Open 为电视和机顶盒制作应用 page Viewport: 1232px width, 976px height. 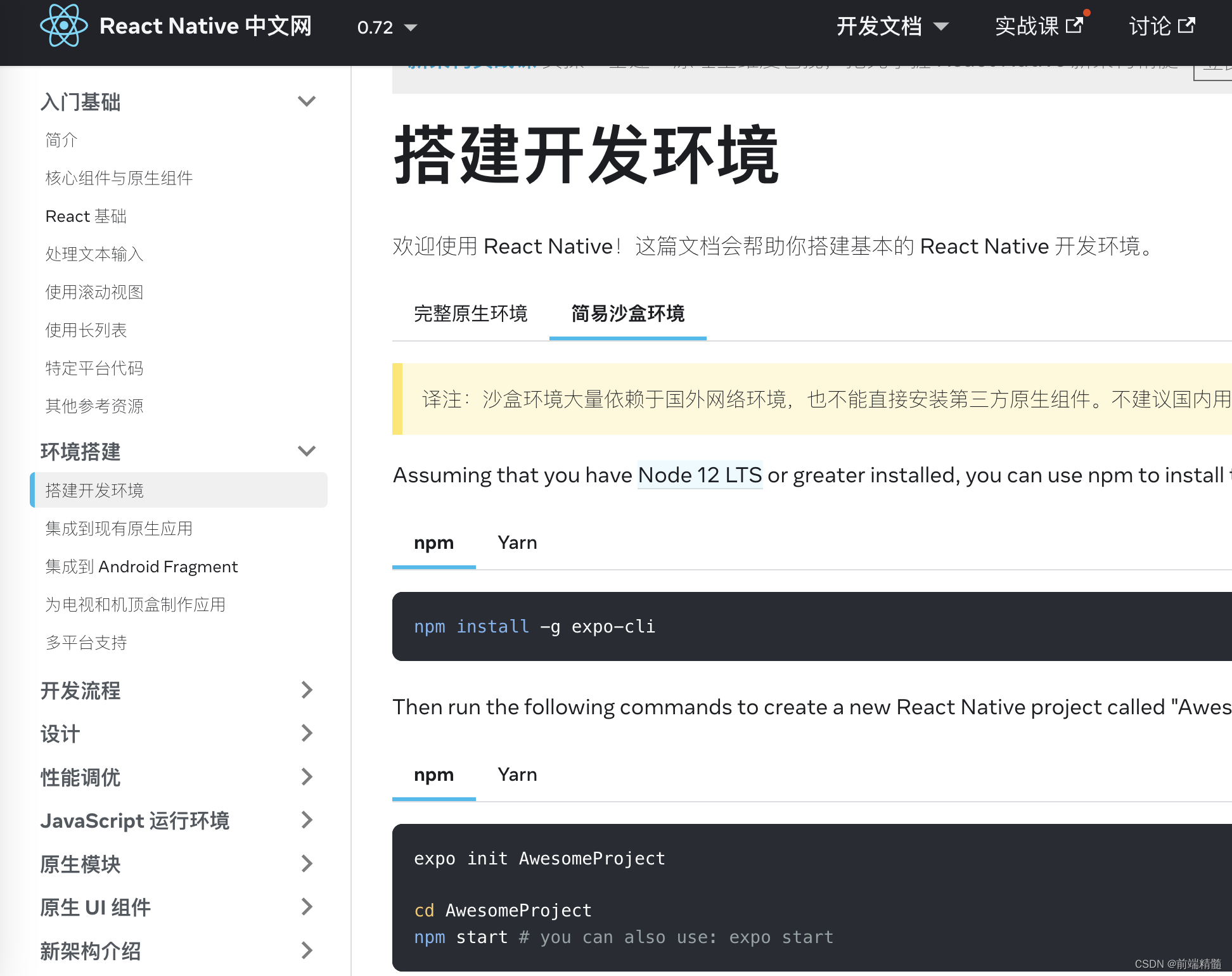[136, 605]
